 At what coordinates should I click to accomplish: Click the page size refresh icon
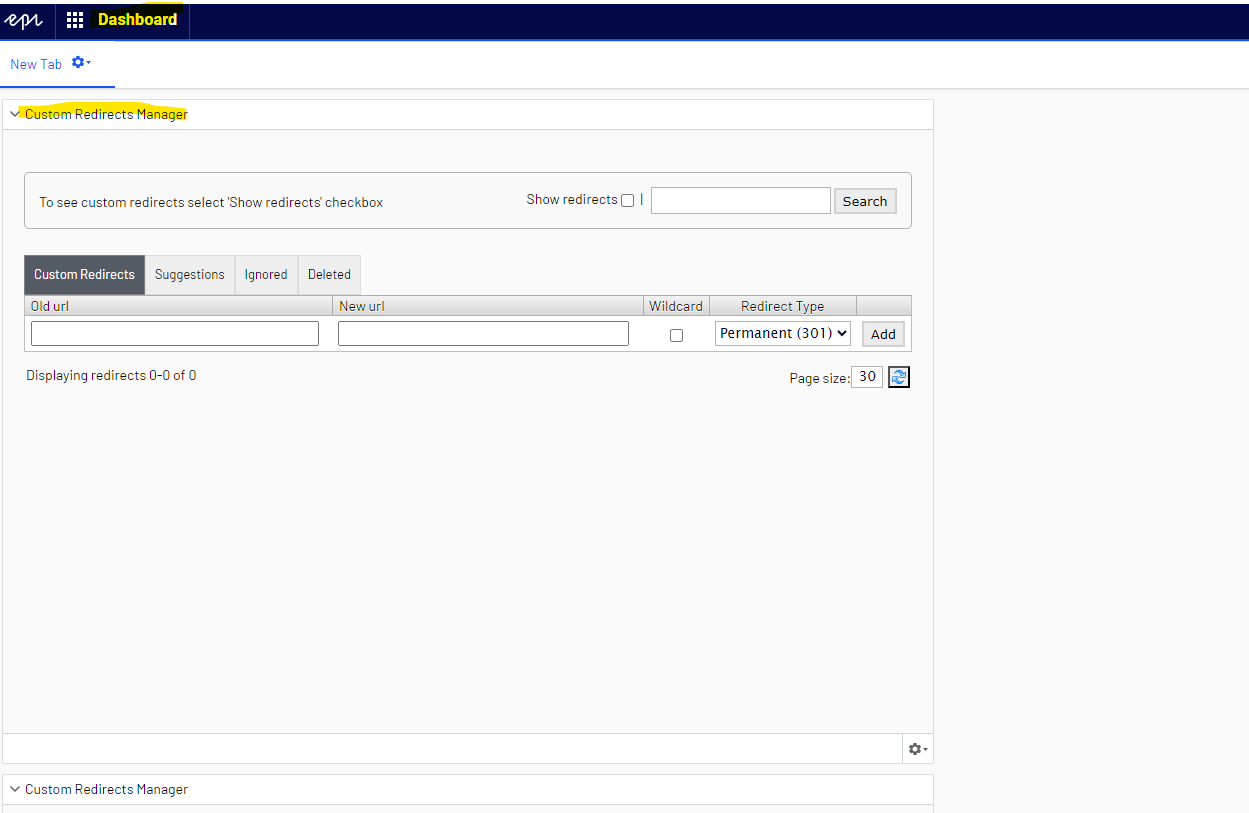[x=898, y=377]
